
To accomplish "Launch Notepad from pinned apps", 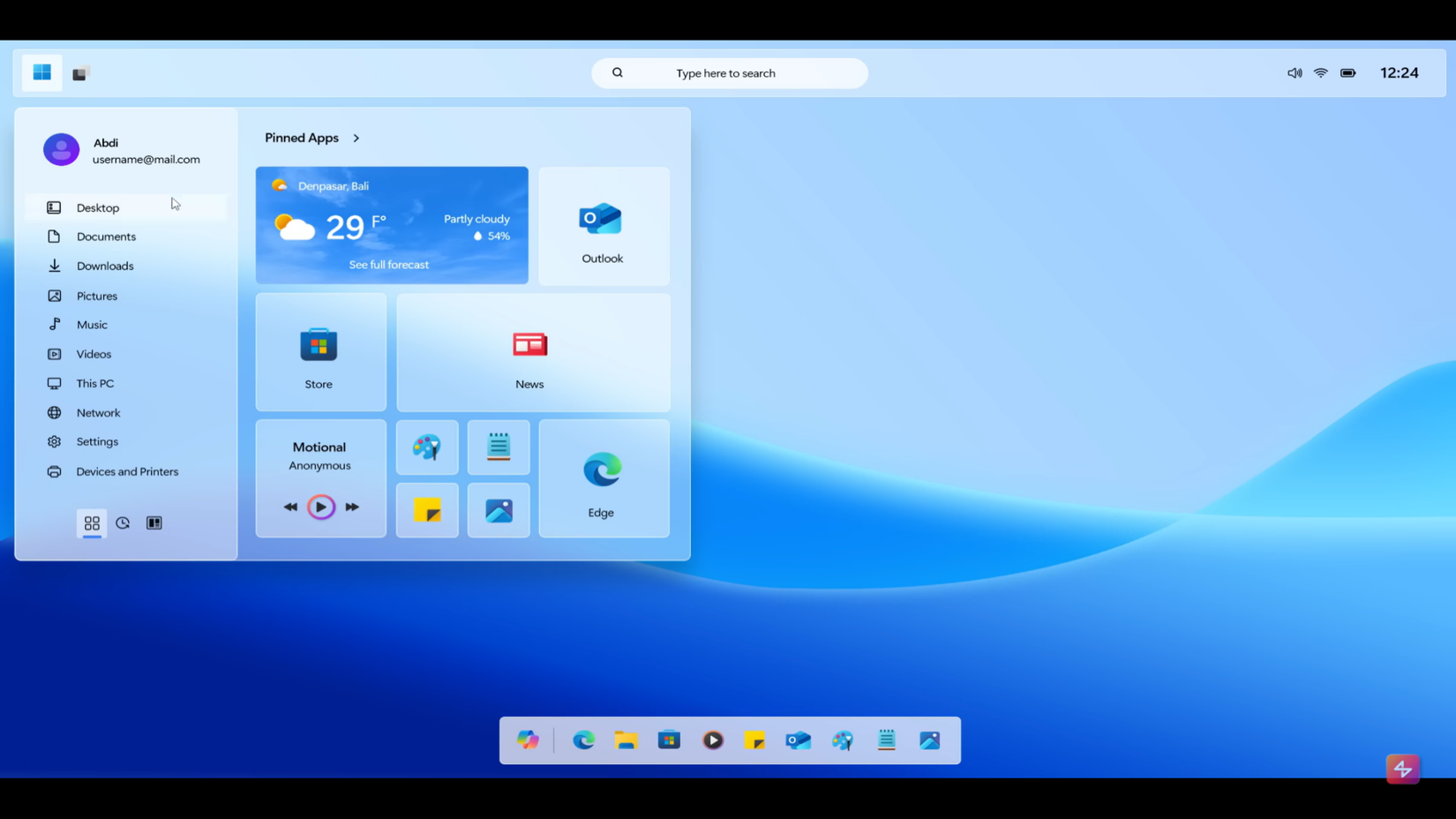I will 499,447.
